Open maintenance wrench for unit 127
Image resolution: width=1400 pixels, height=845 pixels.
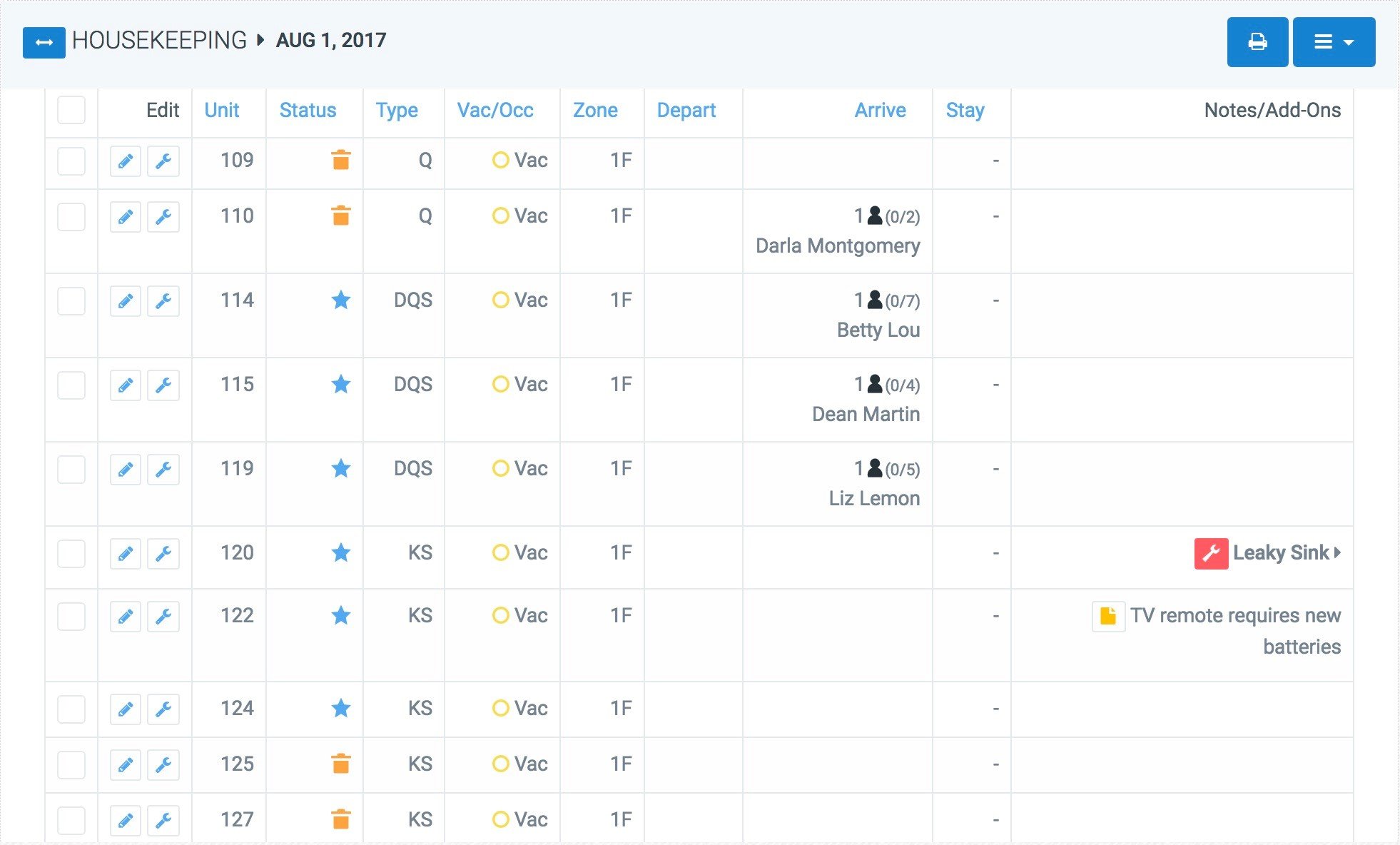(163, 820)
